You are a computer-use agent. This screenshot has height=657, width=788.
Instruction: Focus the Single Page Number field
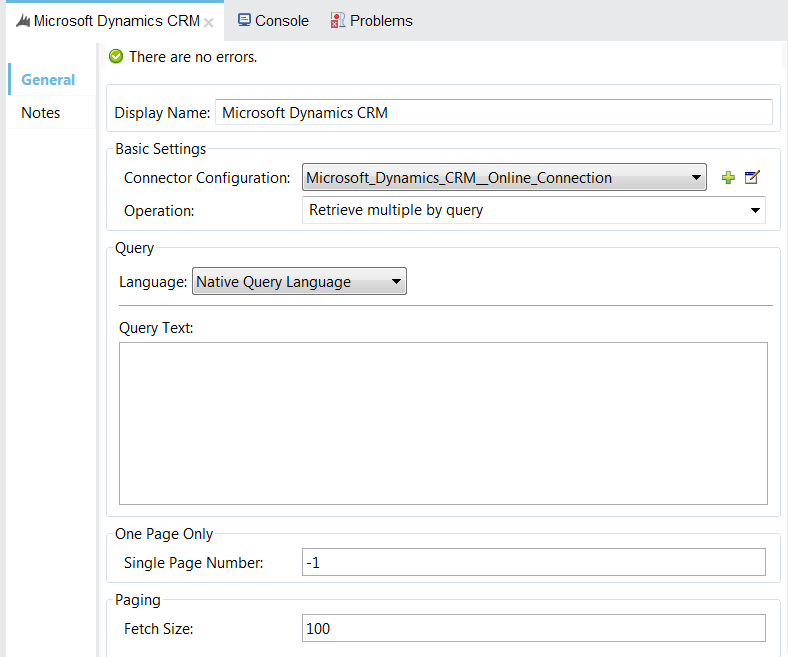(x=533, y=563)
